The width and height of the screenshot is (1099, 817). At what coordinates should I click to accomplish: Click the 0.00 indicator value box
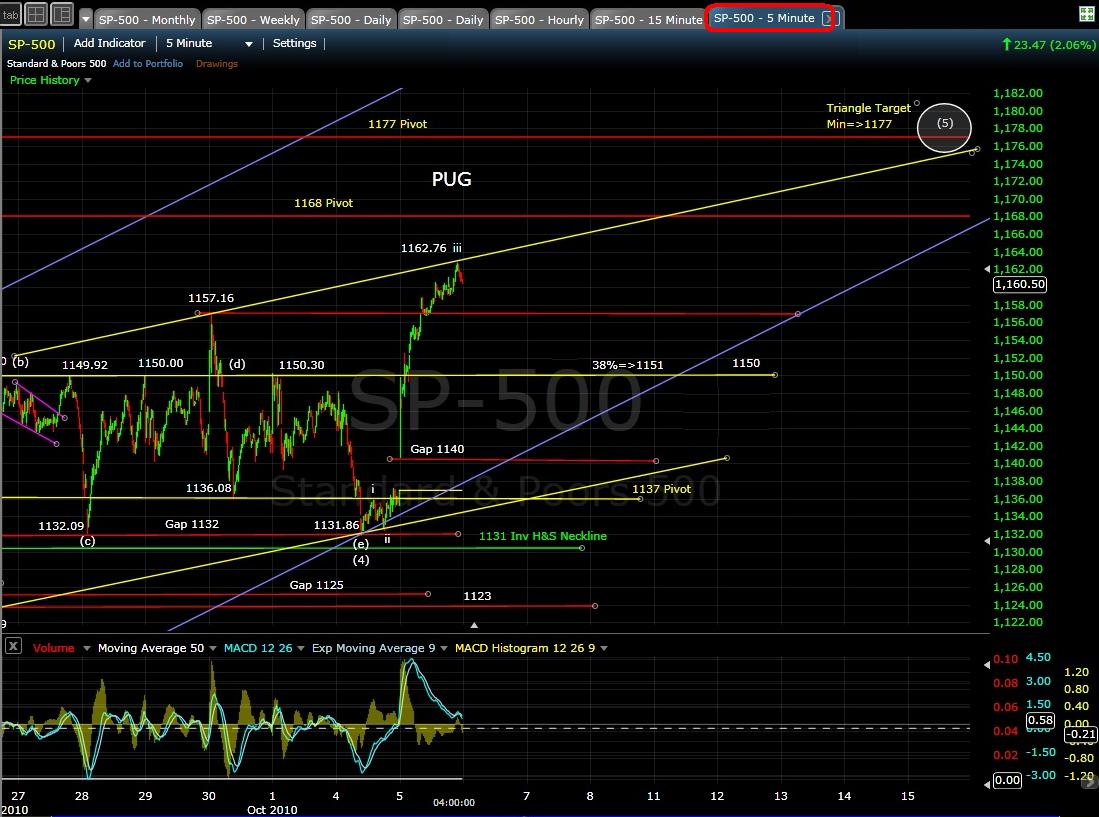pyautogui.click(x=1007, y=780)
